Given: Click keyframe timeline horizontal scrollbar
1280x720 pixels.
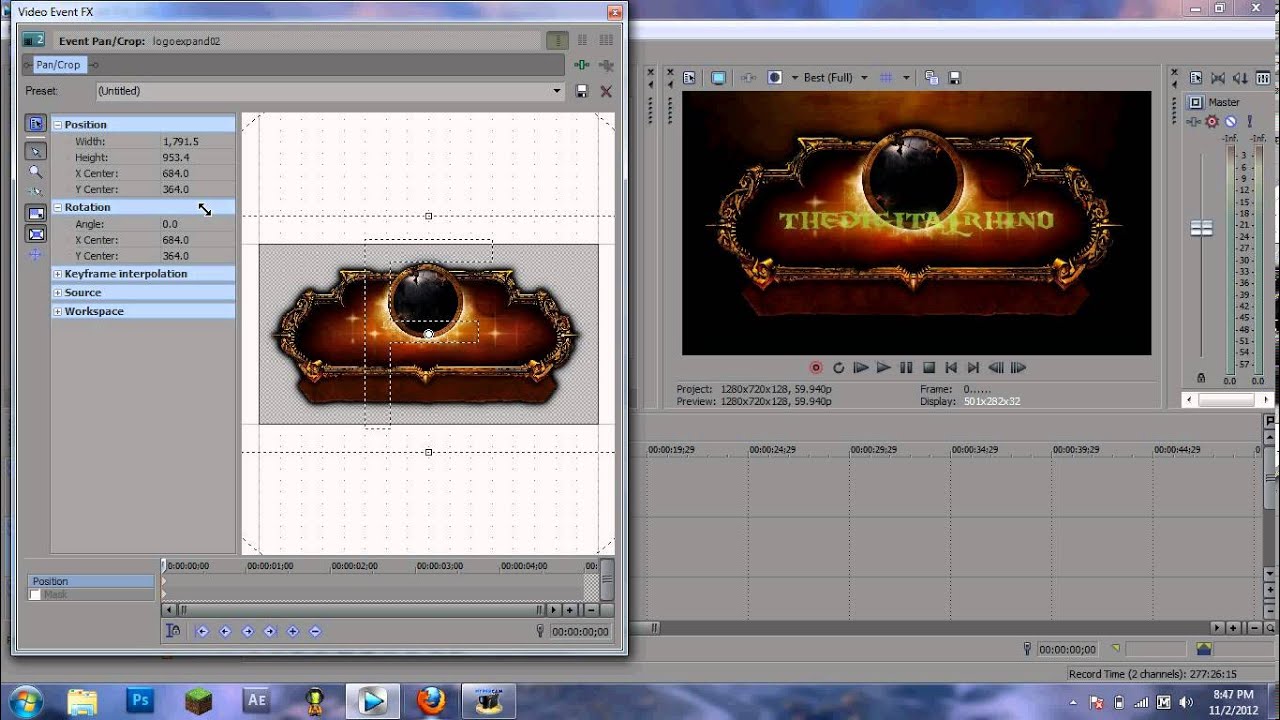Looking at the screenshot, I should click(x=360, y=610).
